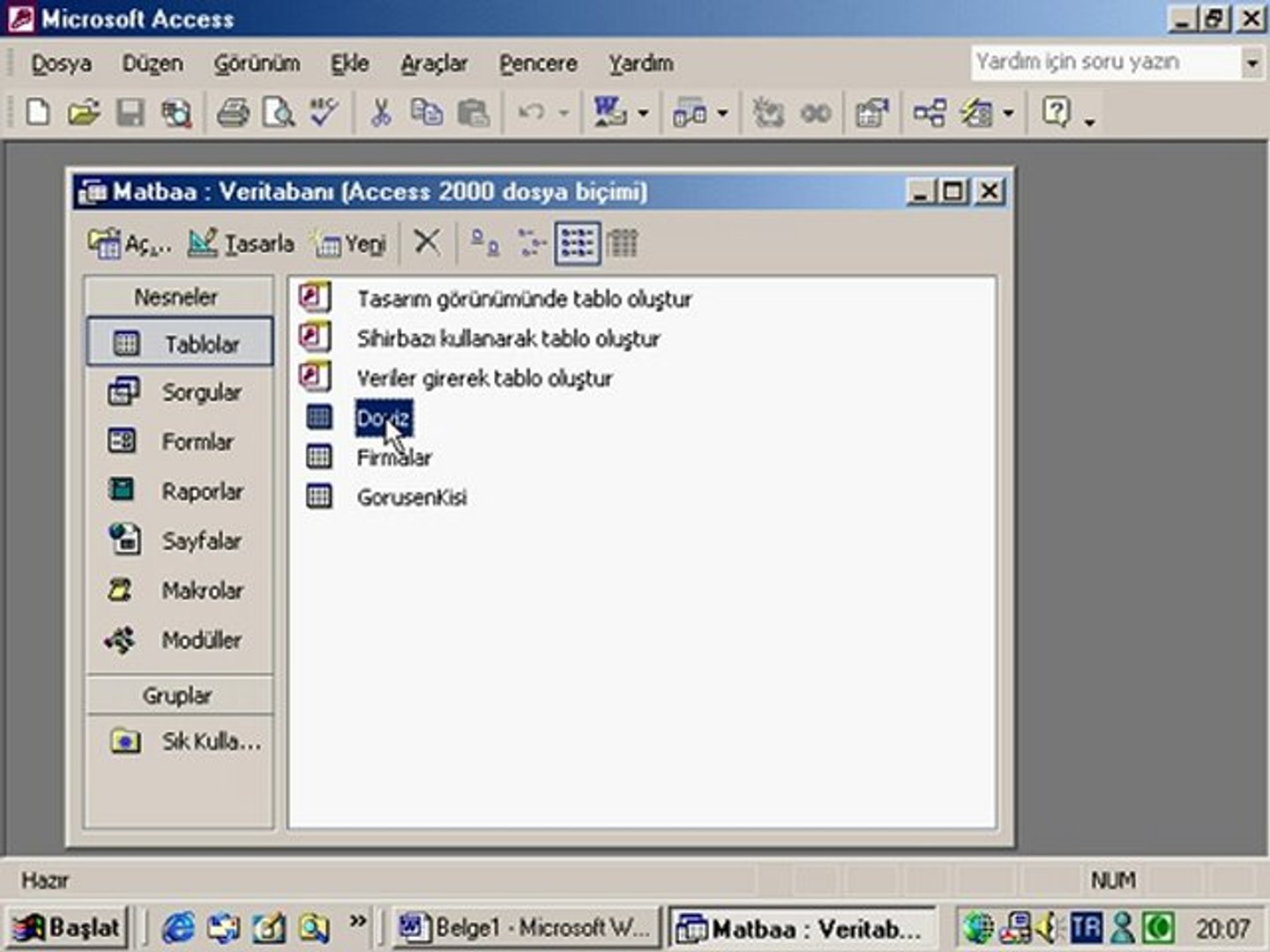
Task: Select Sorgular in the Nesneler pane
Action: pyautogui.click(x=179, y=392)
